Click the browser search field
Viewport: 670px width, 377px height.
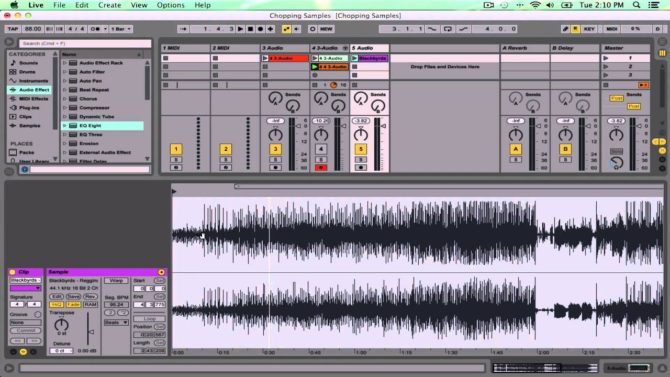click(x=85, y=43)
